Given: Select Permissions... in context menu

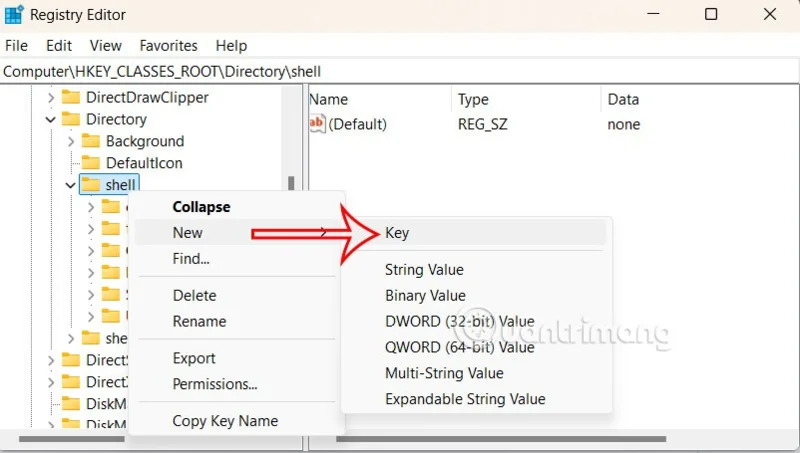Looking at the screenshot, I should 215,384.
